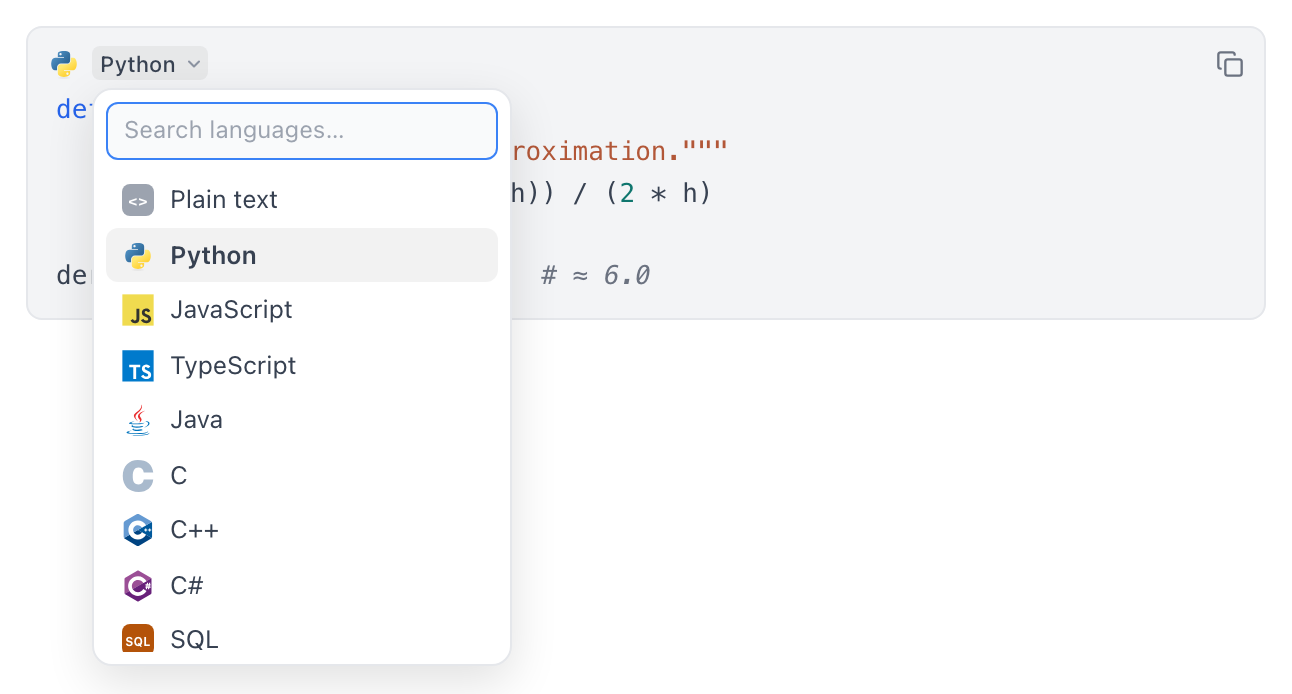The height and width of the screenshot is (694, 1292).
Task: Choose SQL from the language list
Action: click(302, 639)
